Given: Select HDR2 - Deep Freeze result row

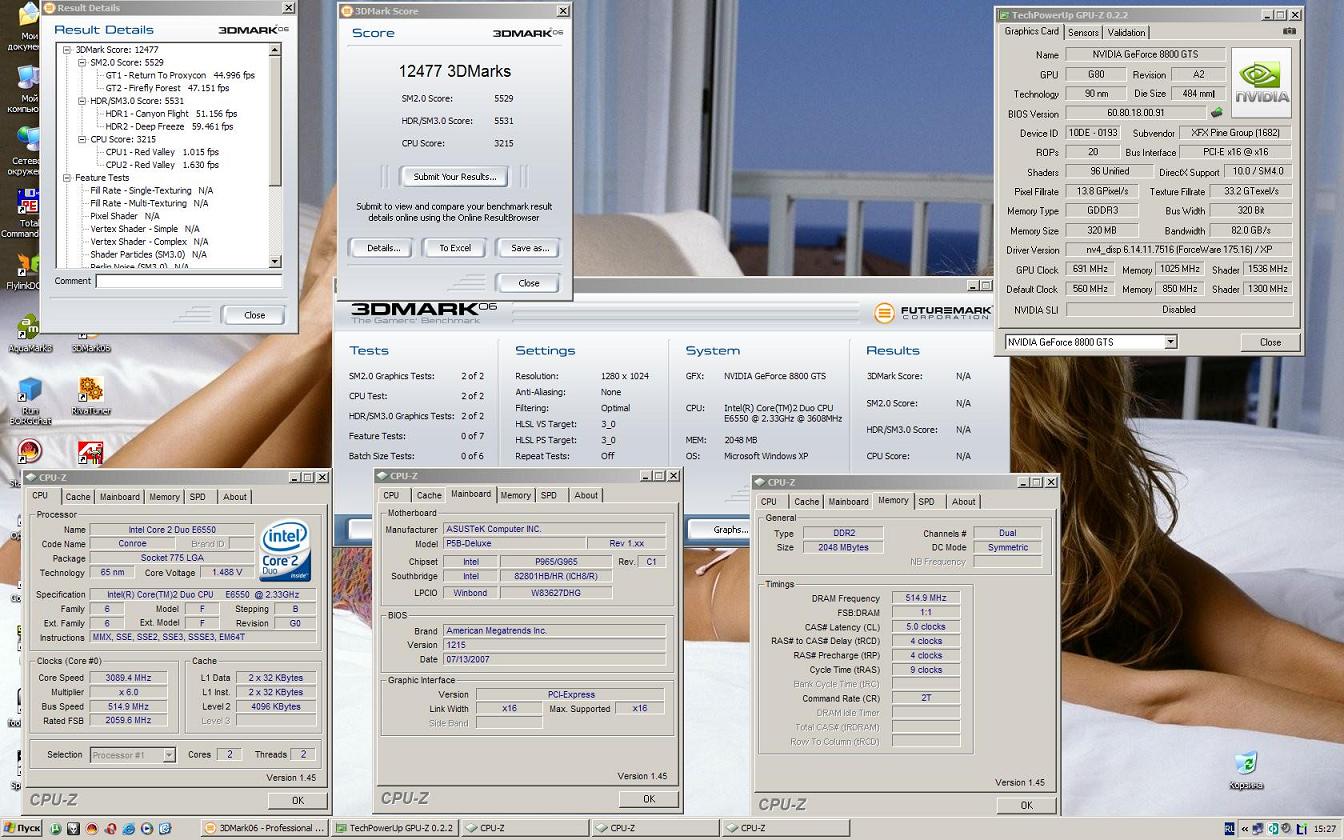Looking at the screenshot, I should click(169, 127).
